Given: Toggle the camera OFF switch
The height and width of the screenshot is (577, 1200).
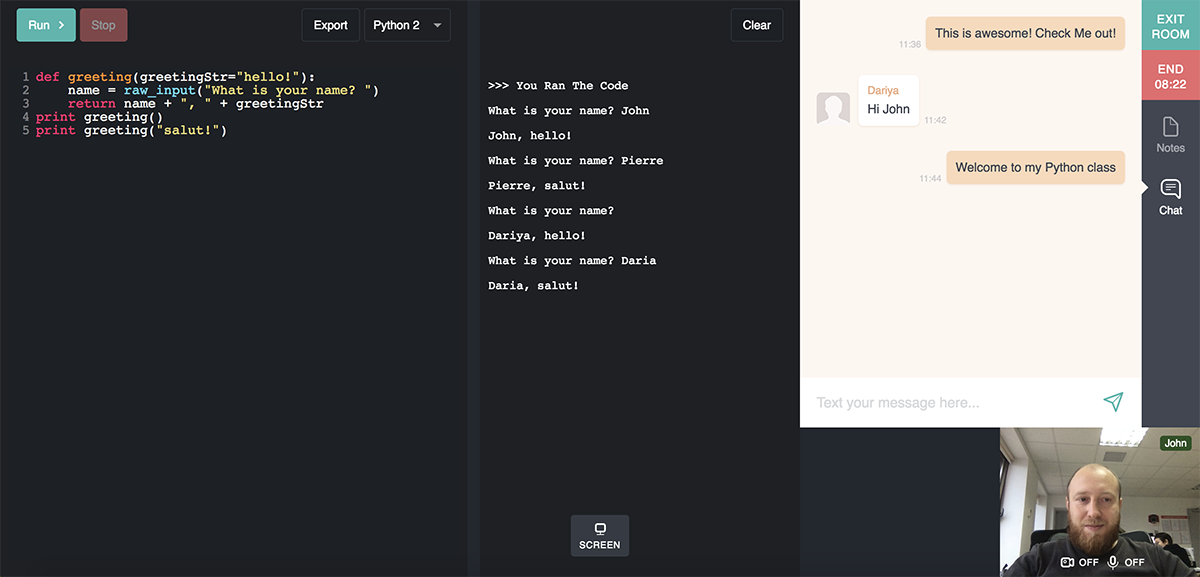Looking at the screenshot, I should click(1080, 562).
